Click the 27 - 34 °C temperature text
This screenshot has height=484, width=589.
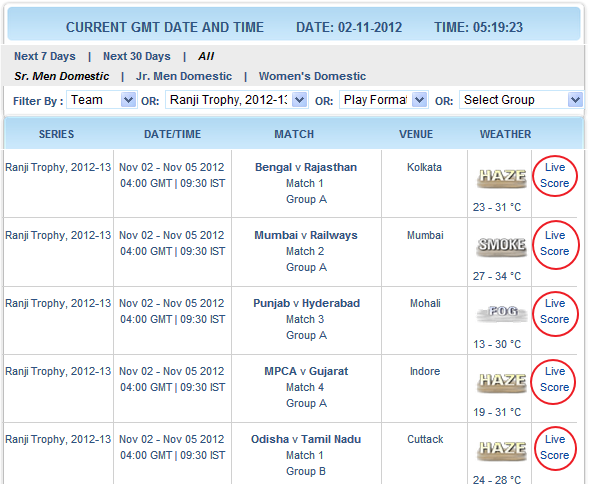(x=497, y=276)
